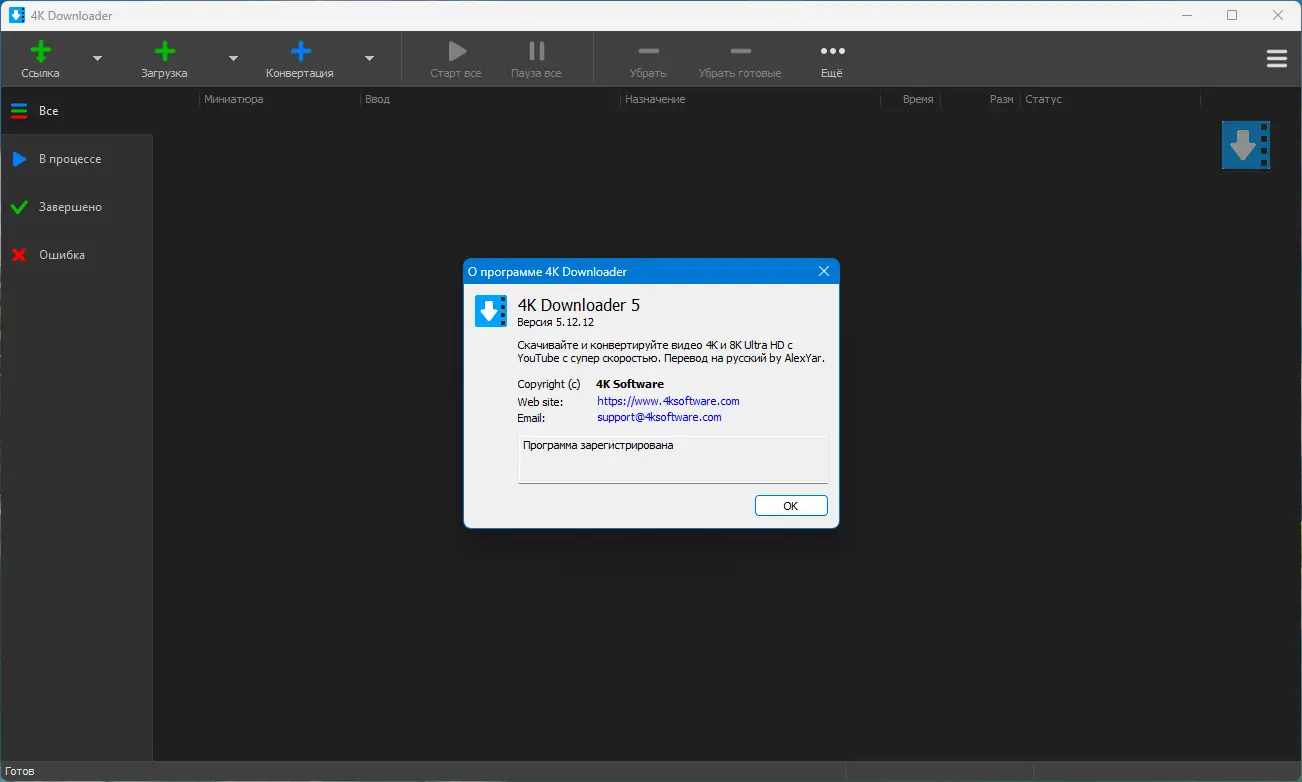Open the https://www.4ksoftware.com link
This screenshot has width=1302, height=782.
tap(668, 401)
